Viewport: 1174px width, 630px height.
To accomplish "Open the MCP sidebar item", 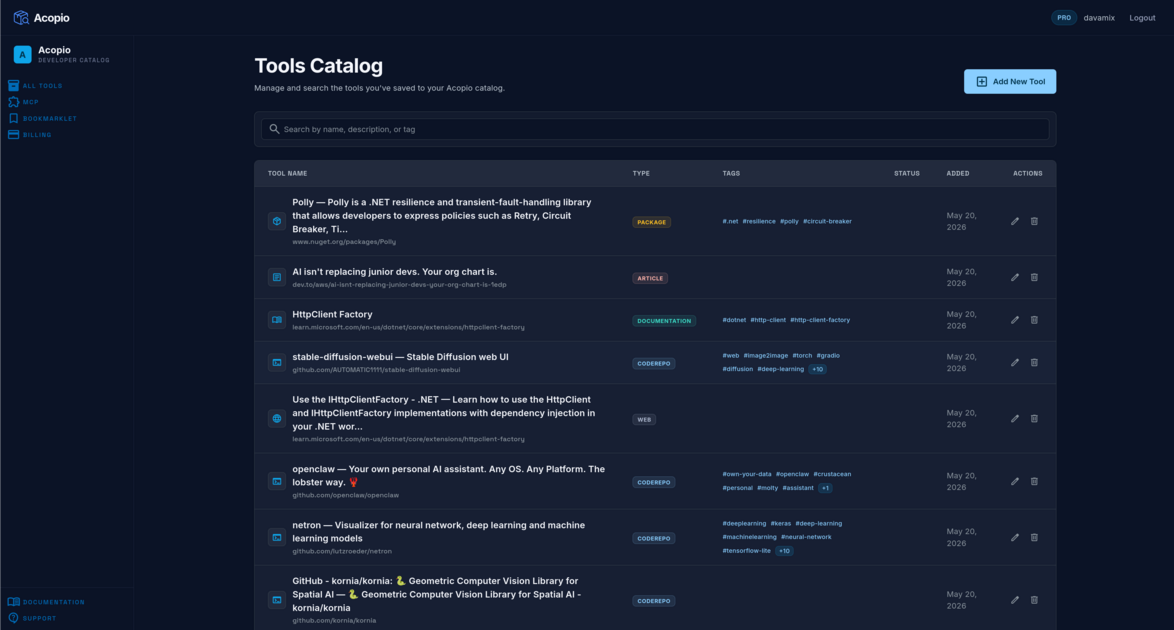I will coord(23,102).
